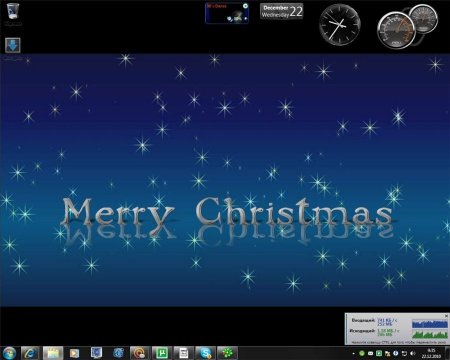The height and width of the screenshot is (360, 450).
Task: Open Windows Explorer folder on taskbar
Action: tap(53, 353)
